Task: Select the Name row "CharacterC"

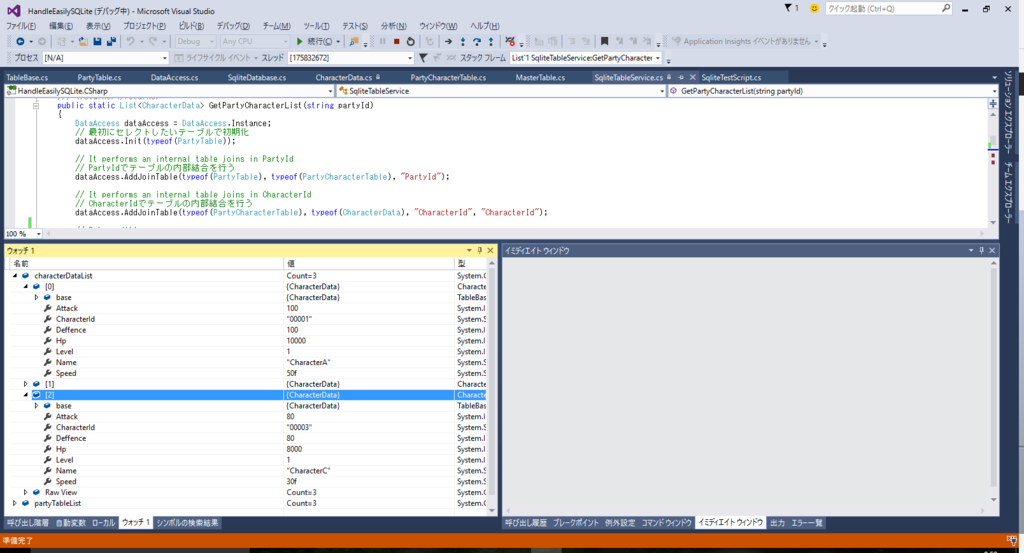Action: [247, 471]
